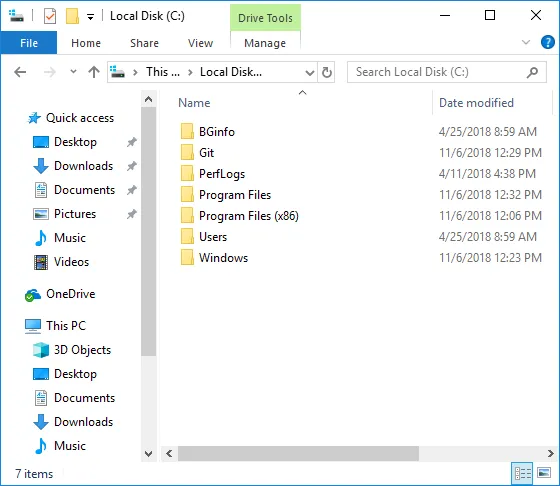560x486 pixels.
Task: Open Music under Quick access
Action: [60, 238]
